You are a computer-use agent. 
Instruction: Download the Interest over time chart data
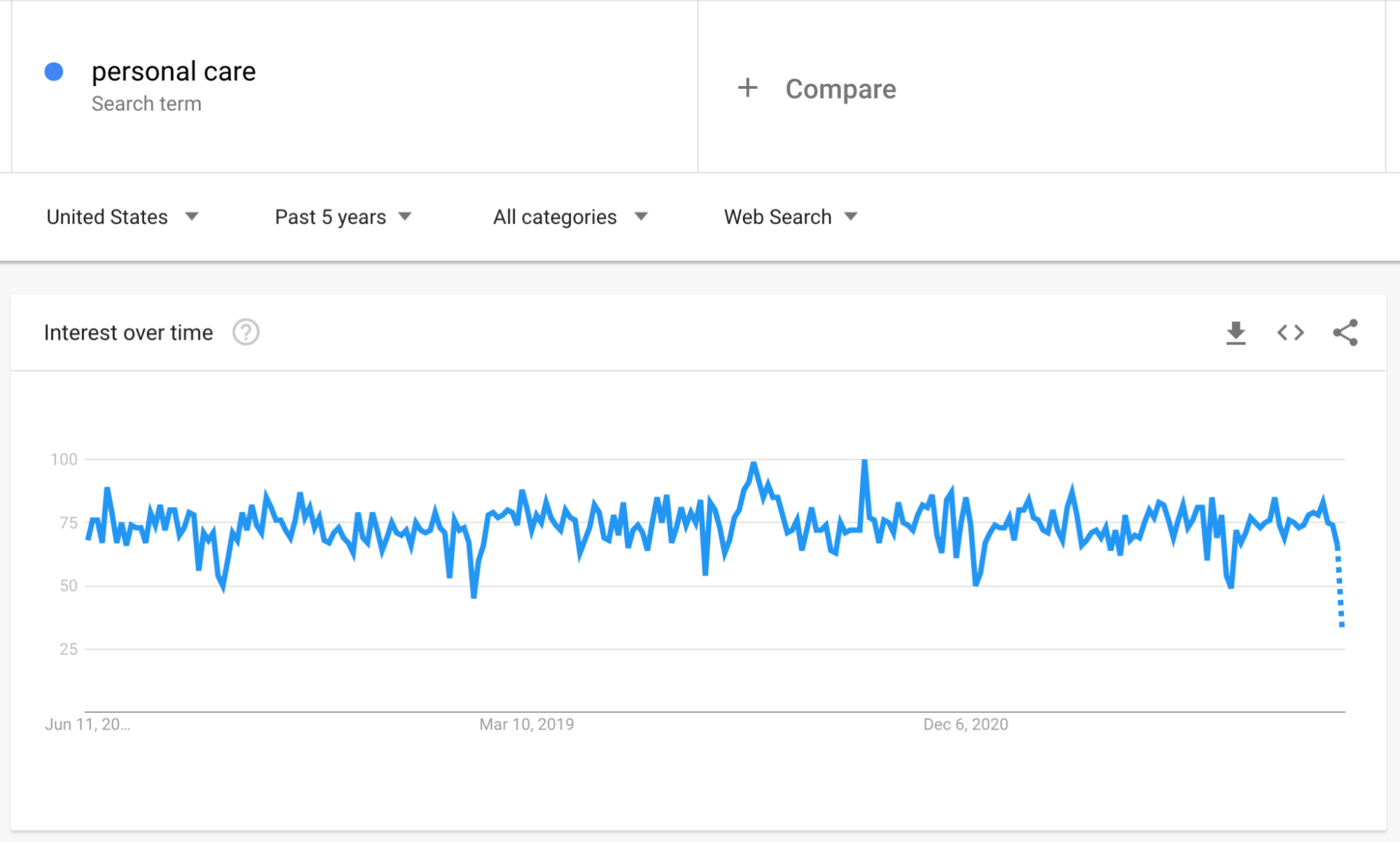[x=1235, y=333]
